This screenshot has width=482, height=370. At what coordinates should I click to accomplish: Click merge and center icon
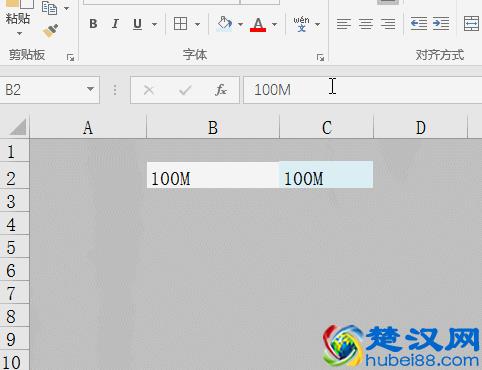coord(472,24)
